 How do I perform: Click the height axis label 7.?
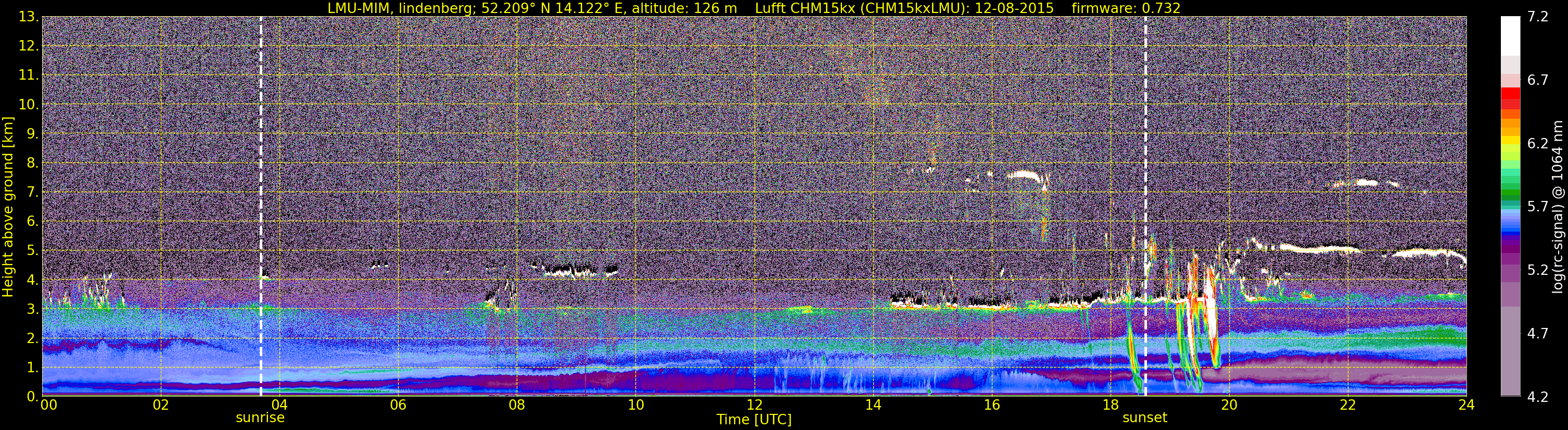tap(32, 192)
